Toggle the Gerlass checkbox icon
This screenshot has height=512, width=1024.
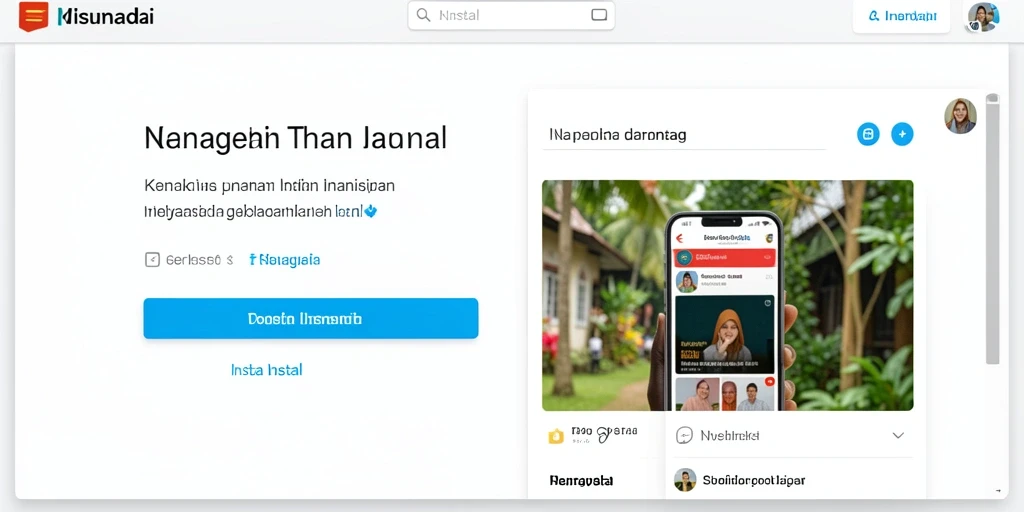tap(152, 260)
